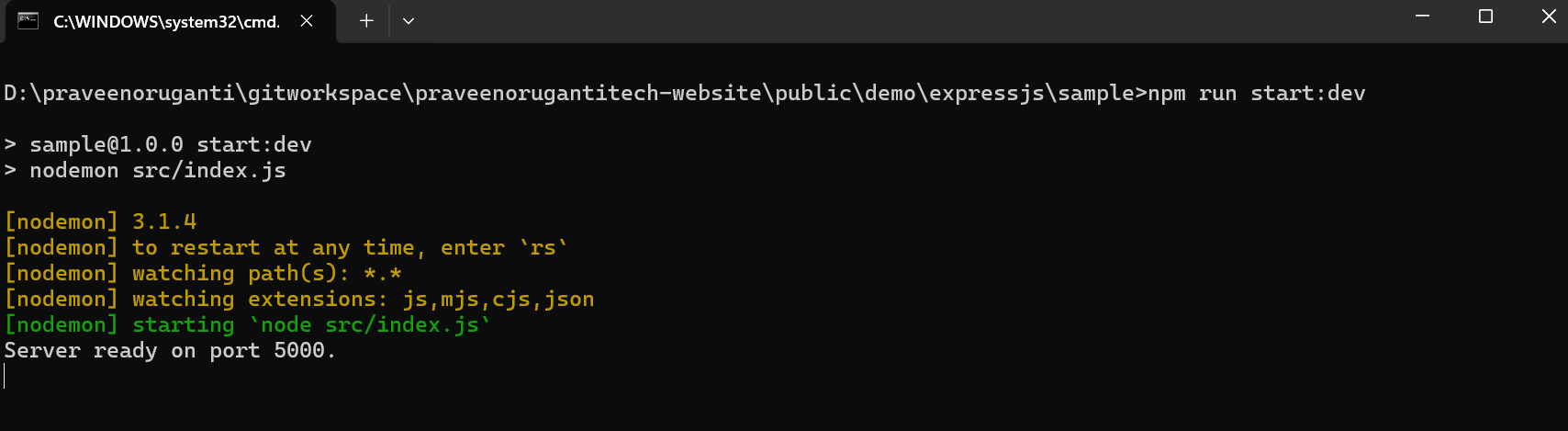Click the 'npm run start:dev' command text
The width and height of the screenshot is (1568, 431).
[x=1257, y=94]
